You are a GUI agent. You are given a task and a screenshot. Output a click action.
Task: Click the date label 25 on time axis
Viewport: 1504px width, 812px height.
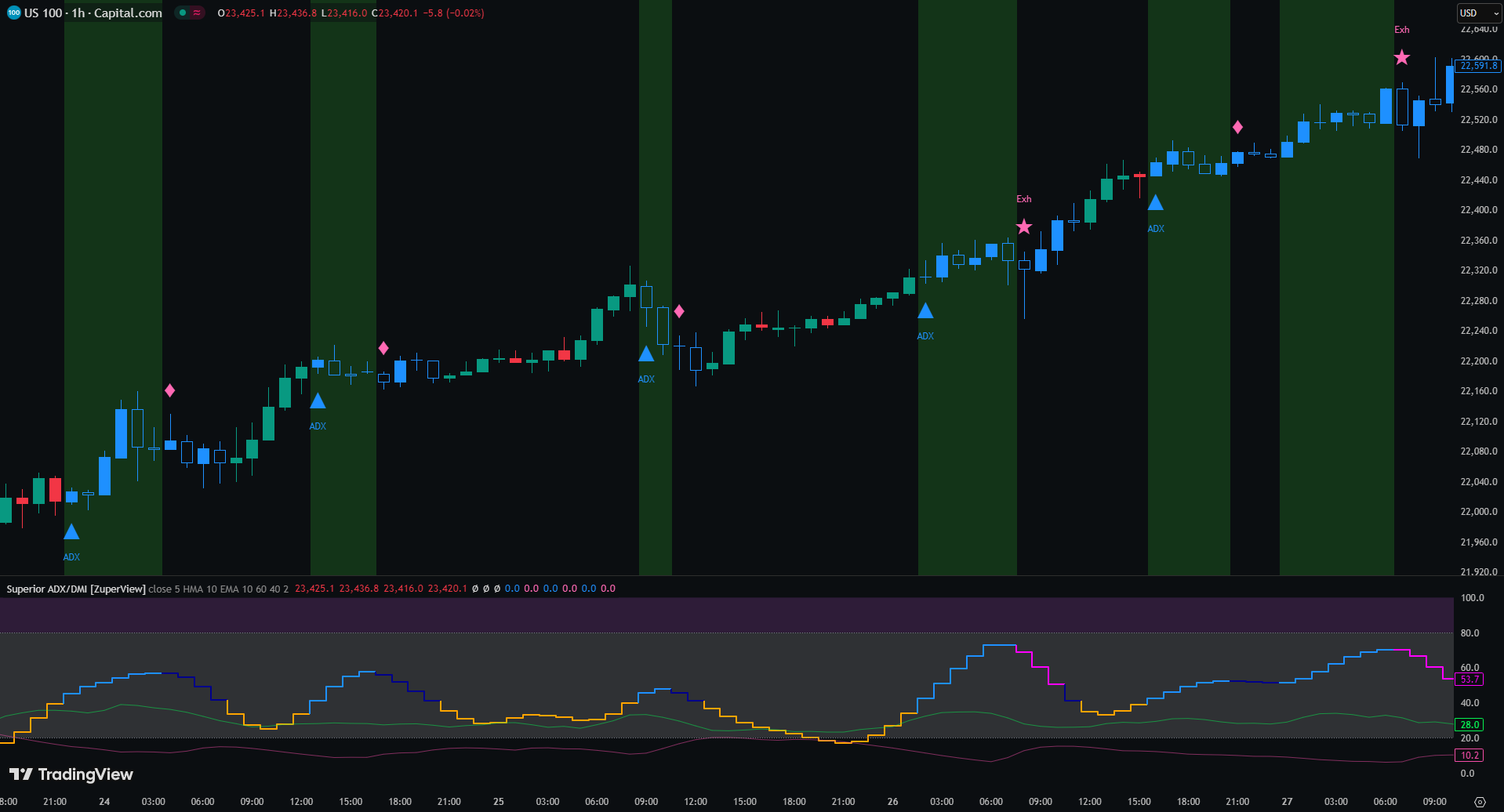point(499,802)
